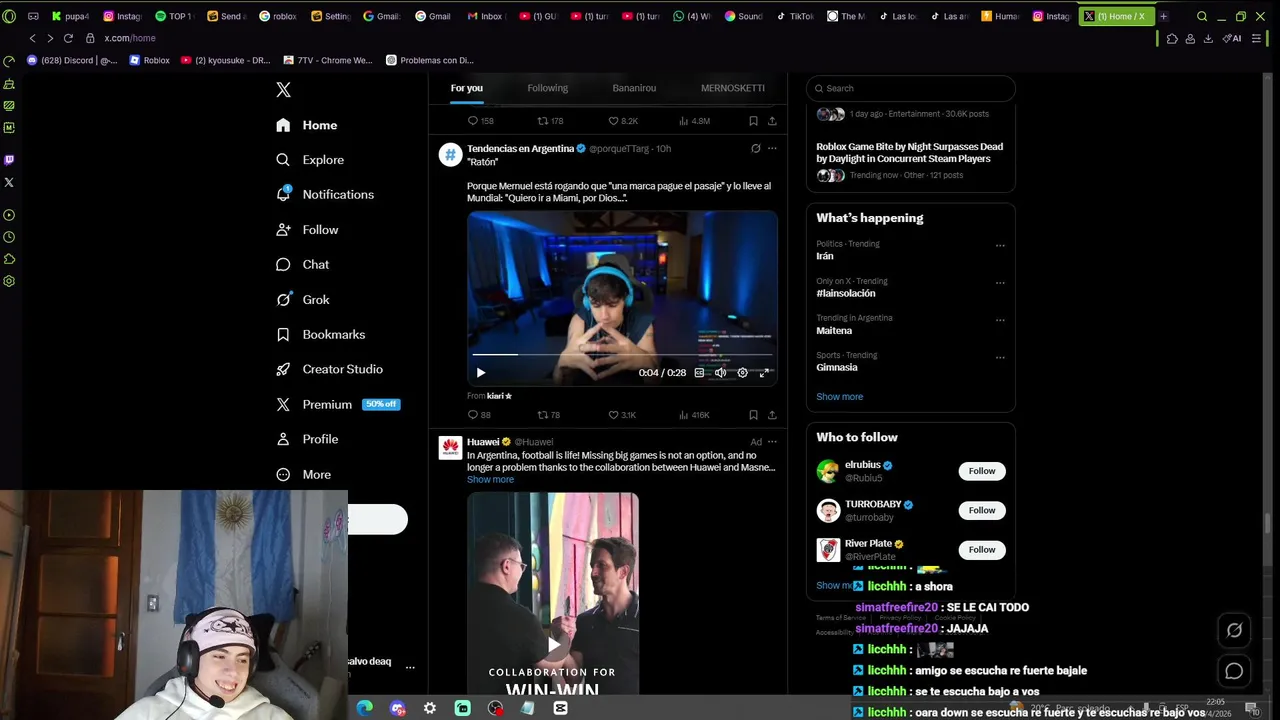Open Opera GX easy setup menu icon
This screenshot has height=720, width=1280.
tap(1256, 38)
